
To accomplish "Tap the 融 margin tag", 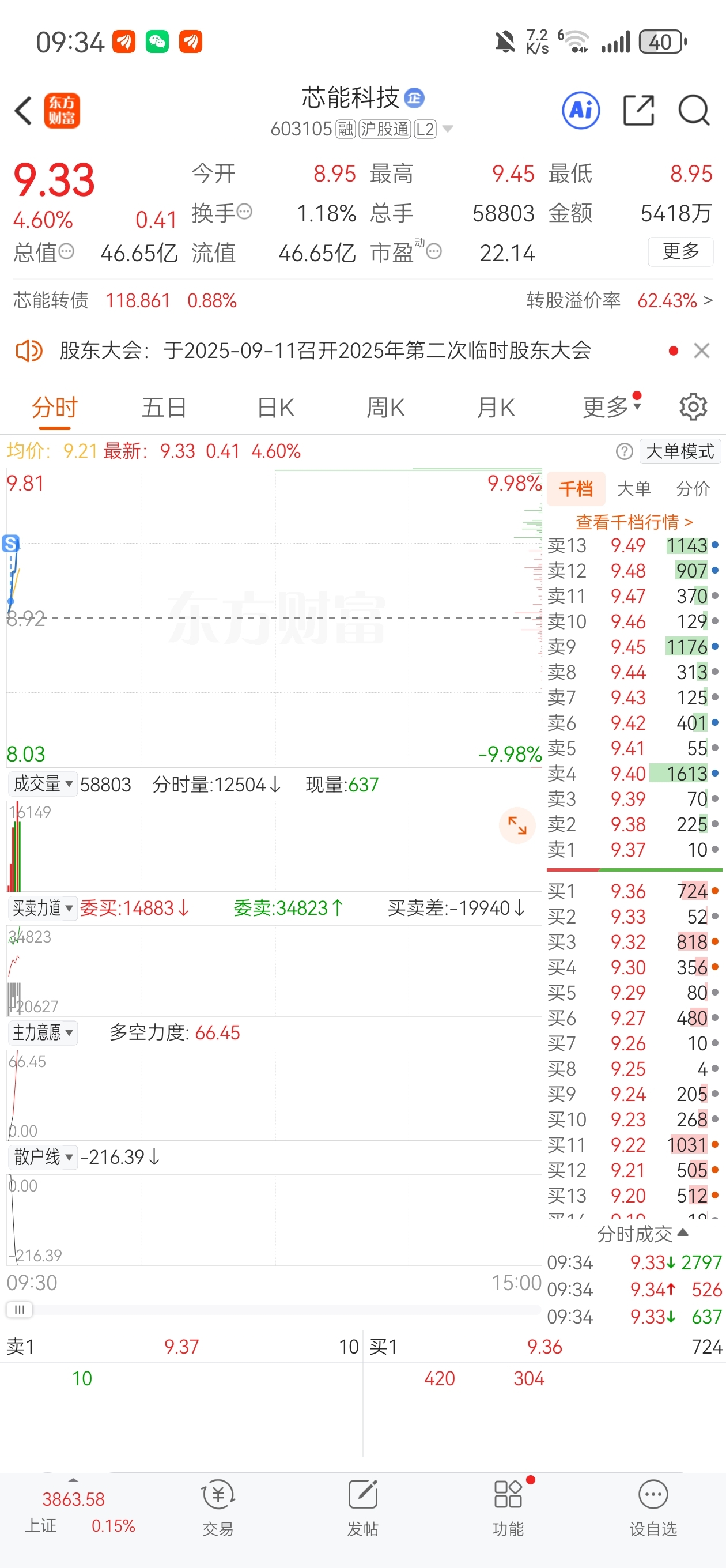I will click(346, 129).
